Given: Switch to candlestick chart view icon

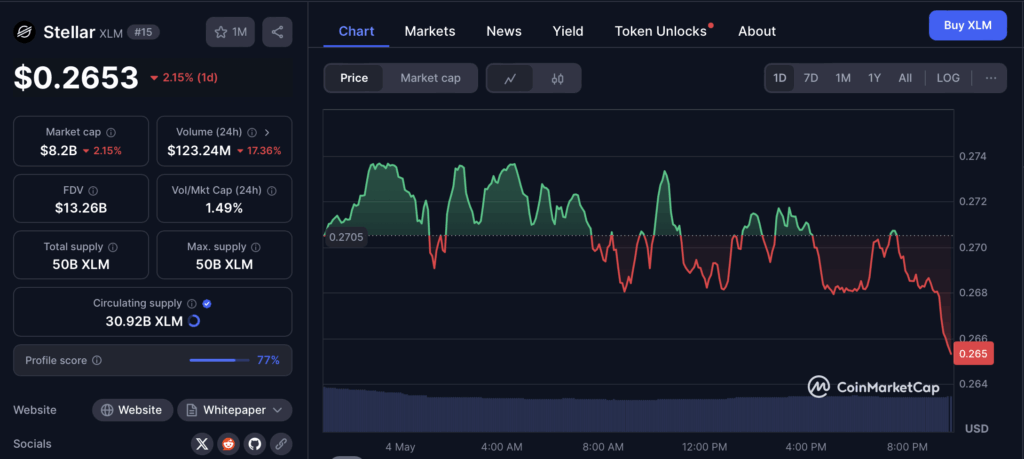Looking at the screenshot, I should tap(557, 78).
